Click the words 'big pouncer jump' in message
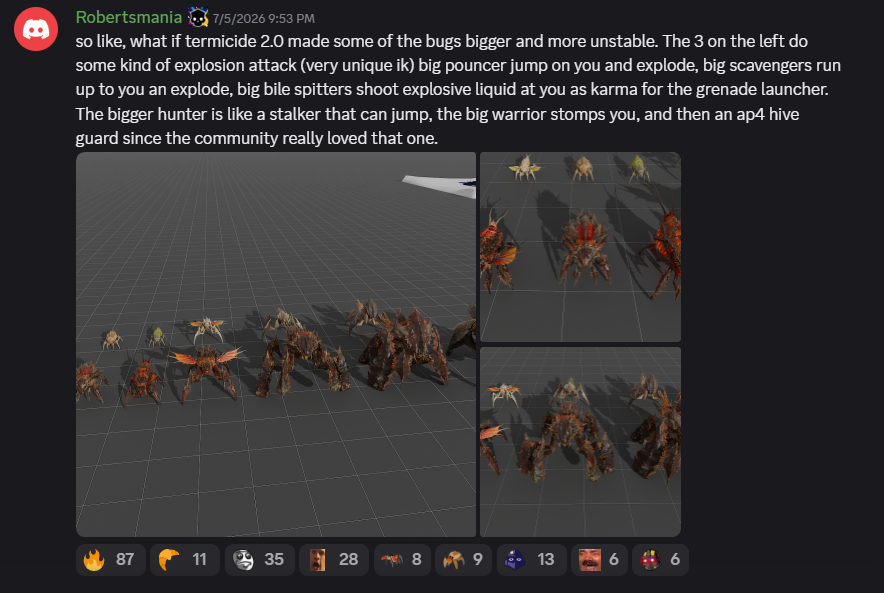Viewport: 884px width, 593px height. click(483, 65)
